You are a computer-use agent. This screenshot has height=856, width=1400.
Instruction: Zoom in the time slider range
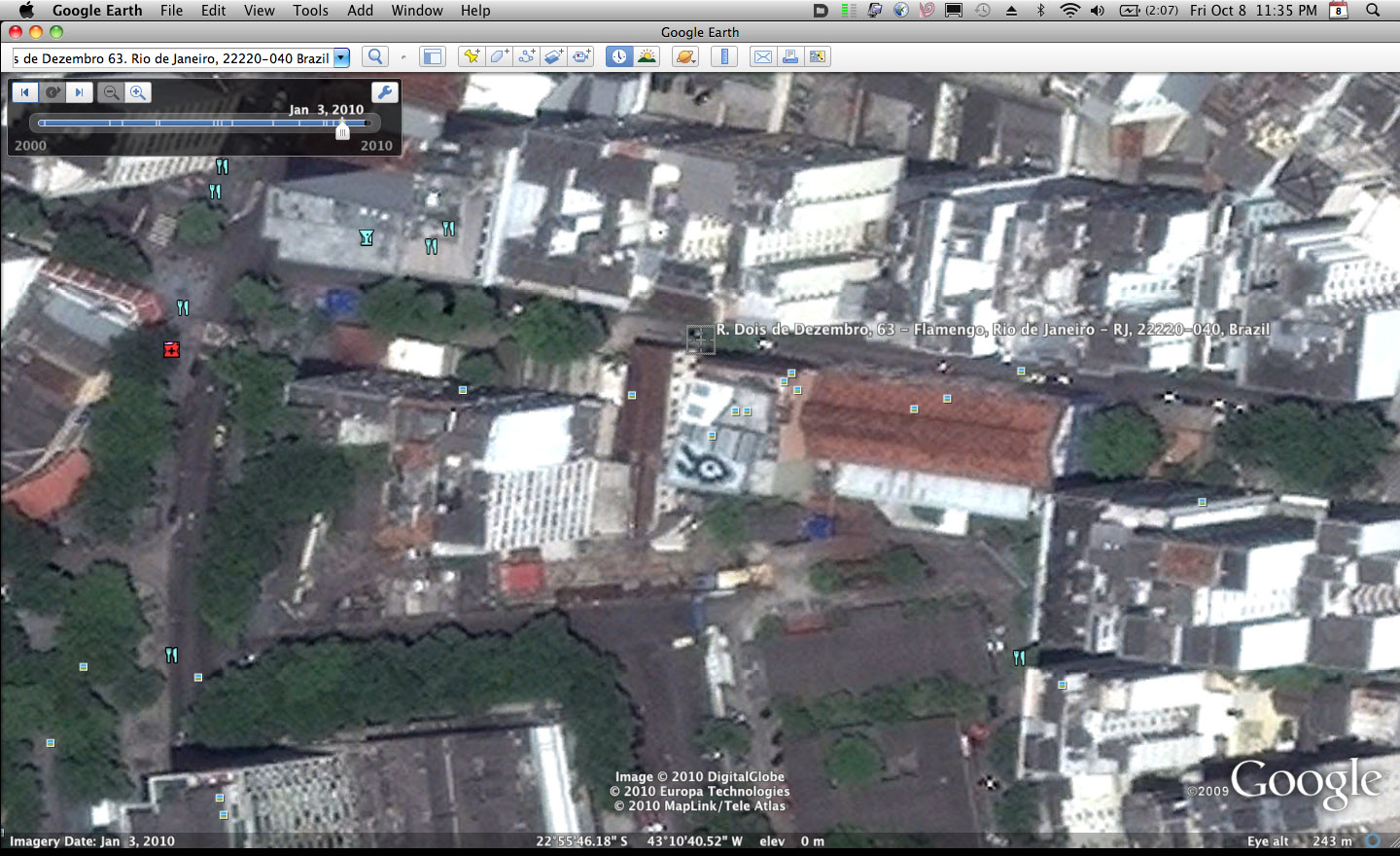[138, 92]
